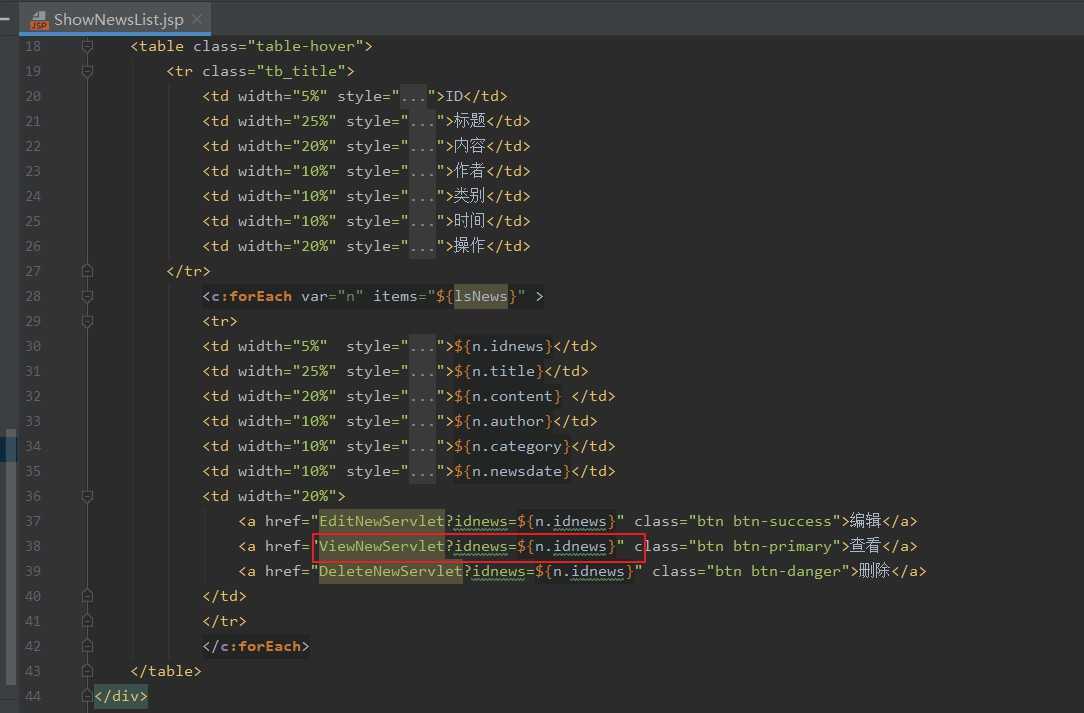Toggle the fold marker at line 27
The width and height of the screenshot is (1084, 713).
pyautogui.click(x=87, y=271)
